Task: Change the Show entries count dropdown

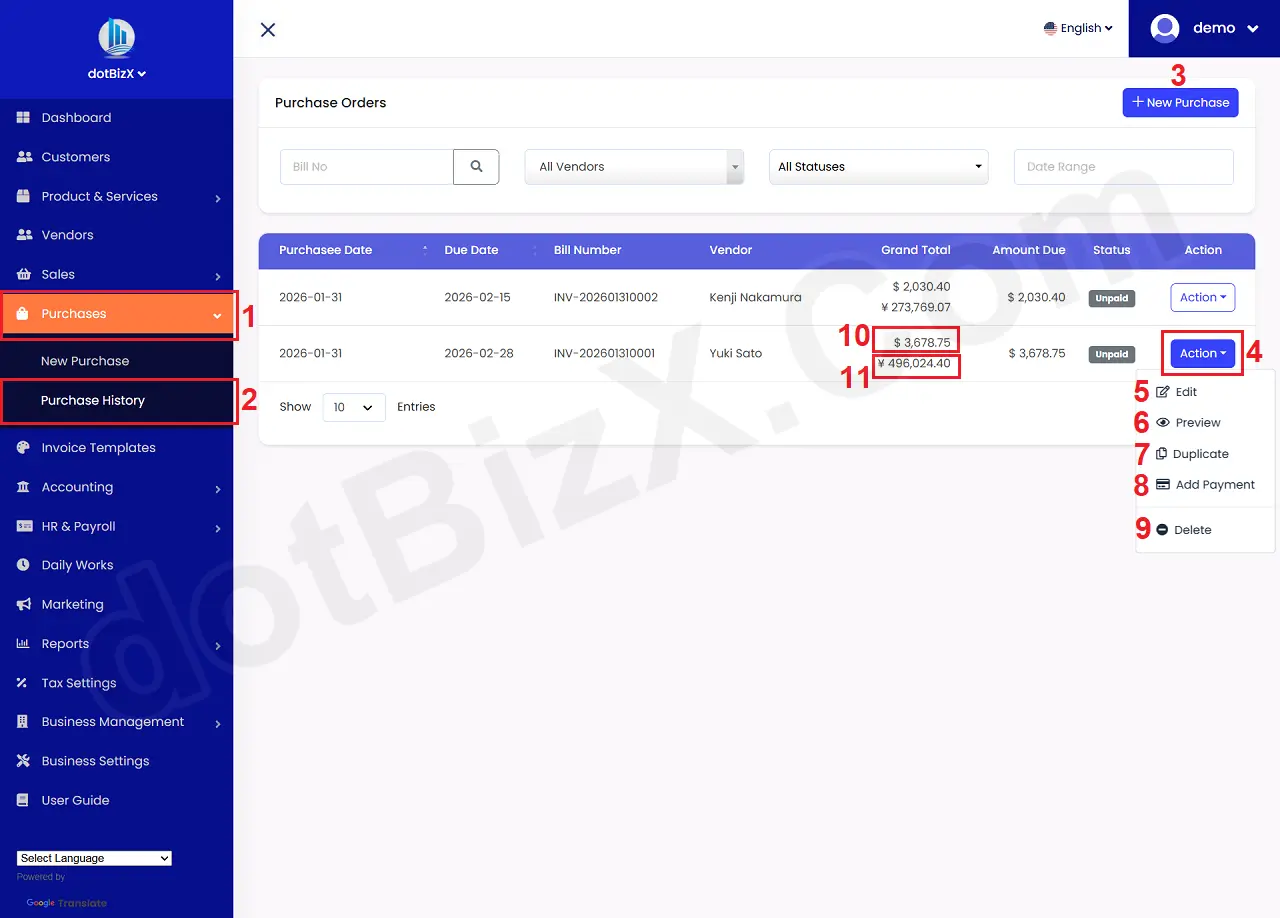Action: 353,407
